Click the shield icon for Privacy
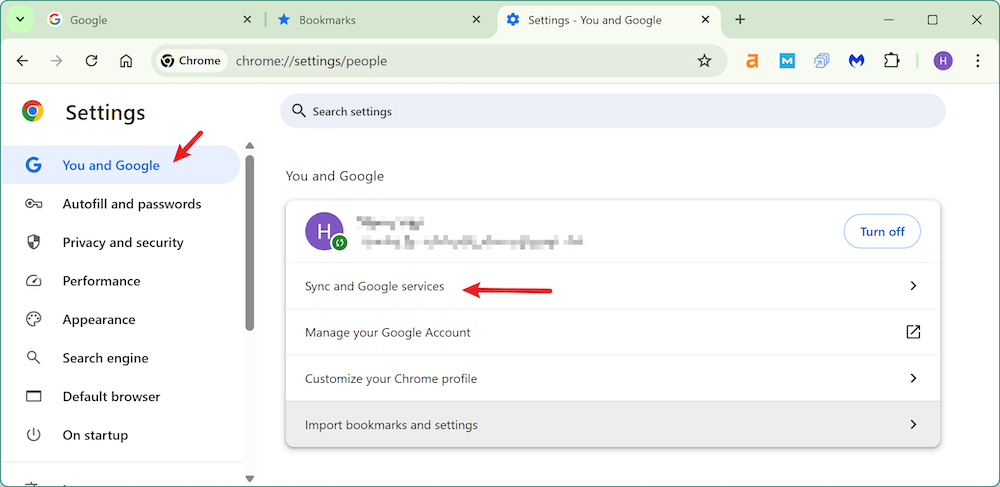The width and height of the screenshot is (1000, 487). pyautogui.click(x=33, y=242)
